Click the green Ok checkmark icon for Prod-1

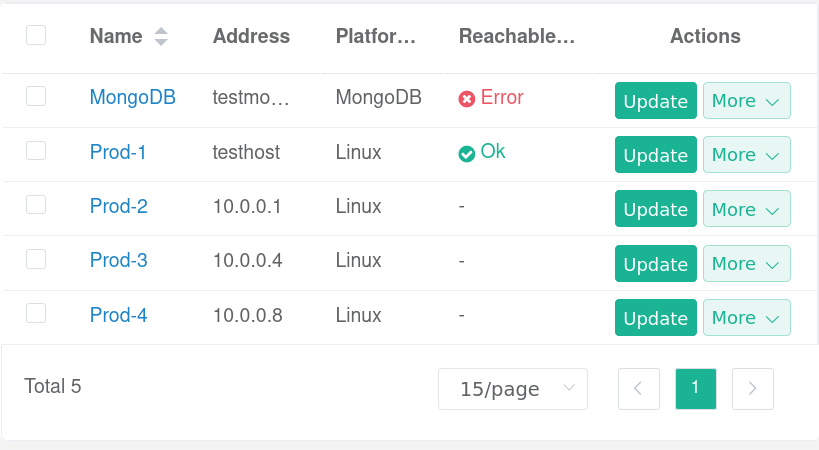(466, 153)
